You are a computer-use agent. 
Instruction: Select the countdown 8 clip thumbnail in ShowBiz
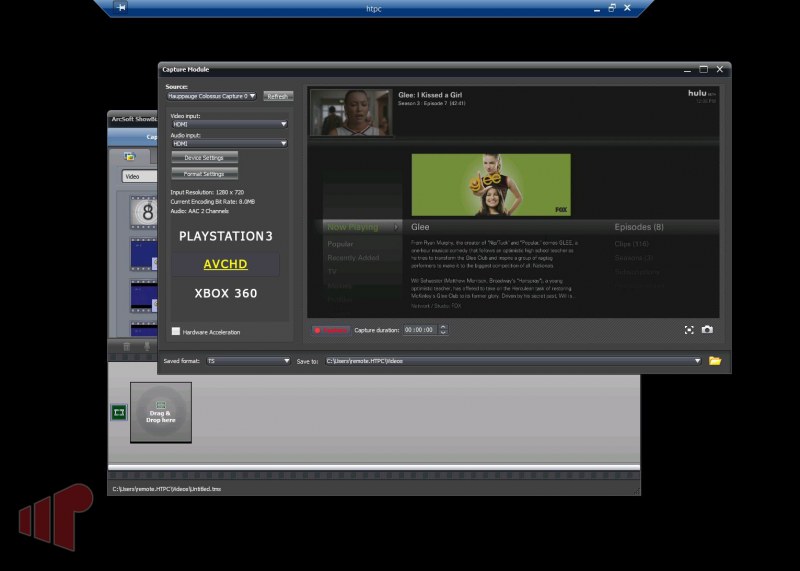[144, 212]
